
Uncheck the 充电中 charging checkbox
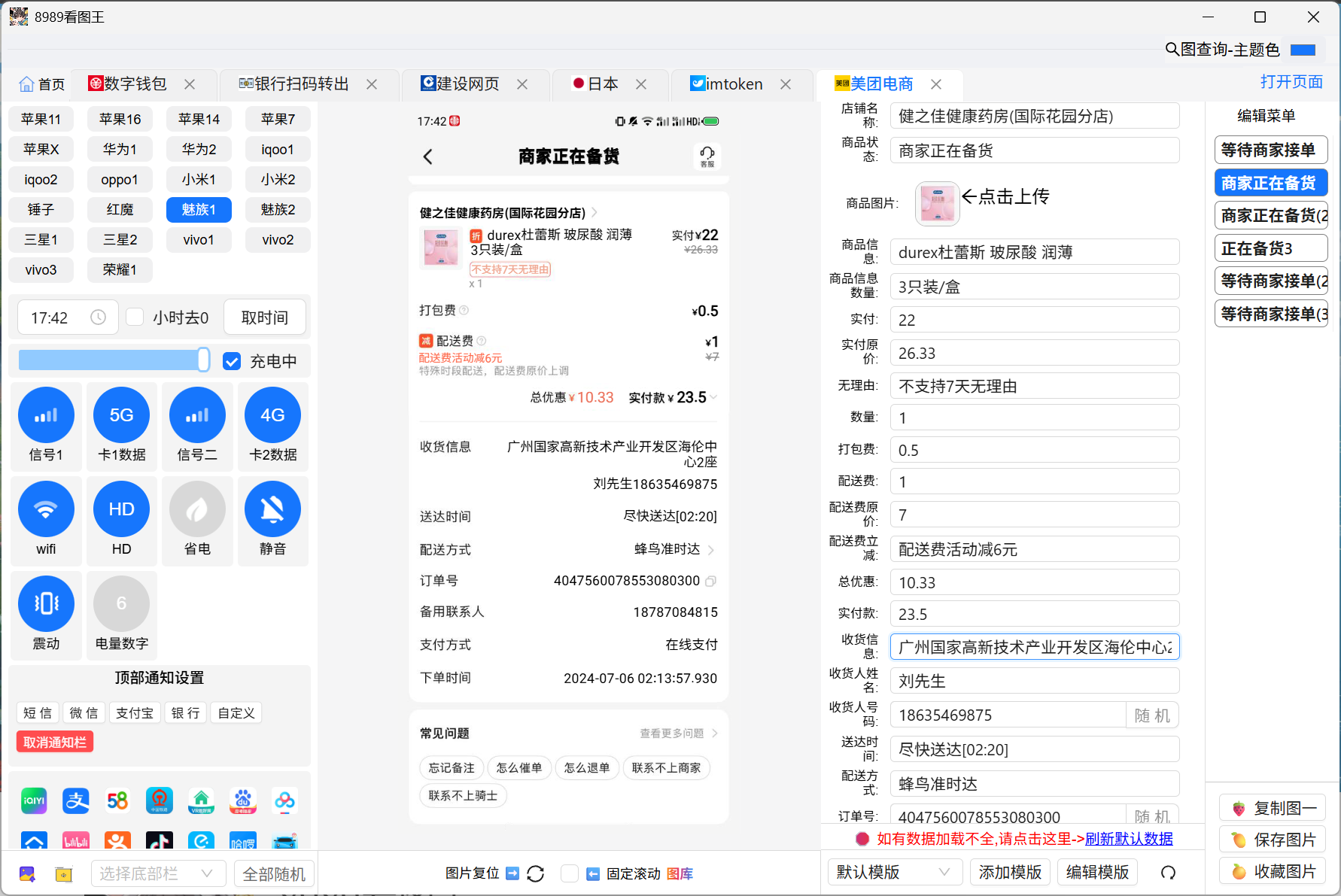[232, 361]
